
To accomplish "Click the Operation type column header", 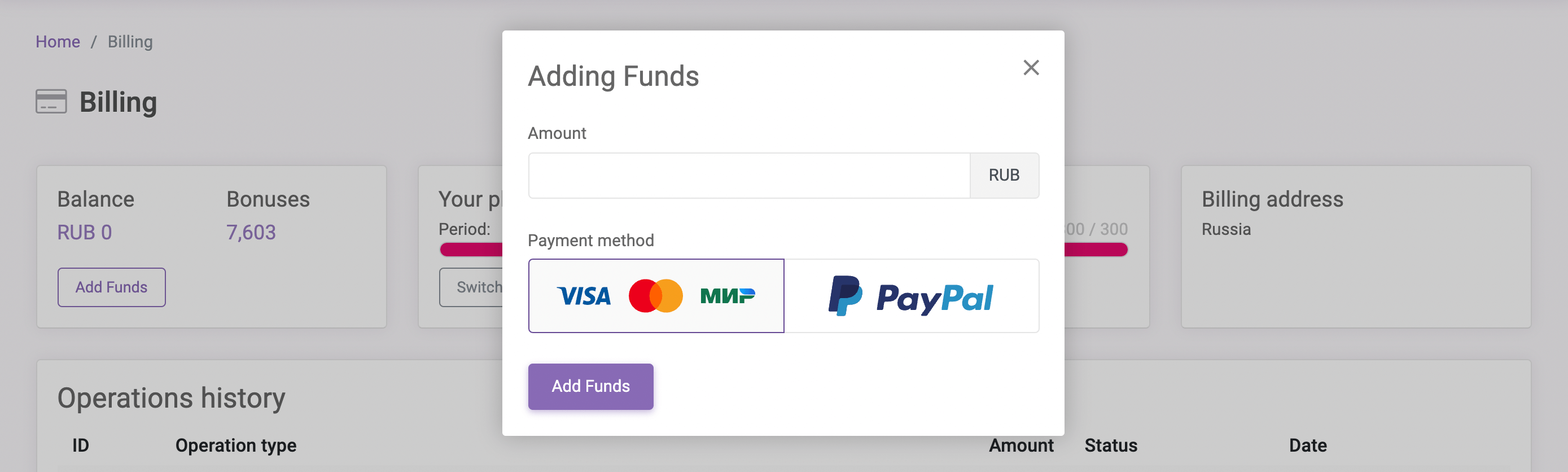I will (235, 445).
